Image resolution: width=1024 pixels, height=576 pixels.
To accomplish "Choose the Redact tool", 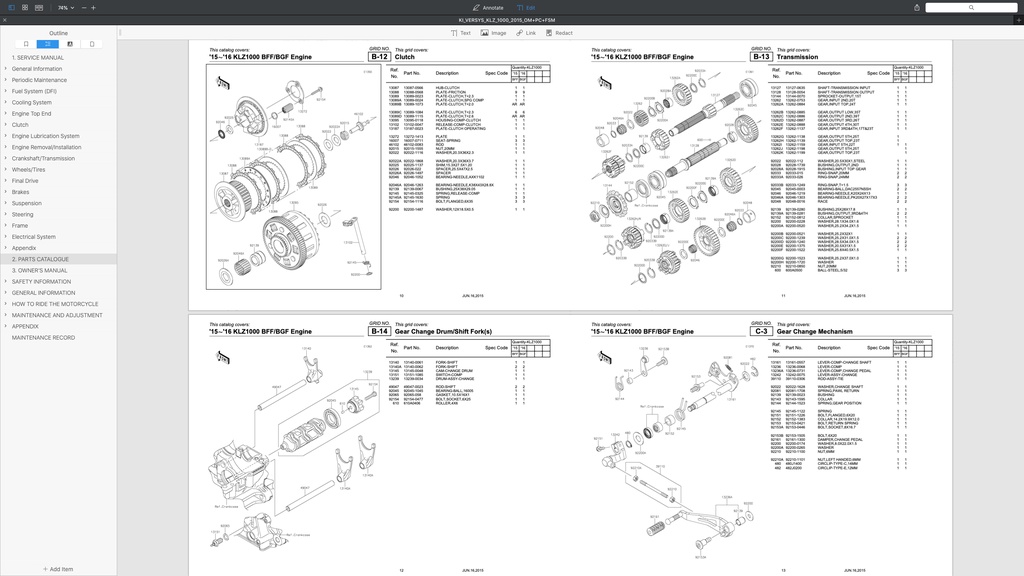I will pyautogui.click(x=559, y=33).
